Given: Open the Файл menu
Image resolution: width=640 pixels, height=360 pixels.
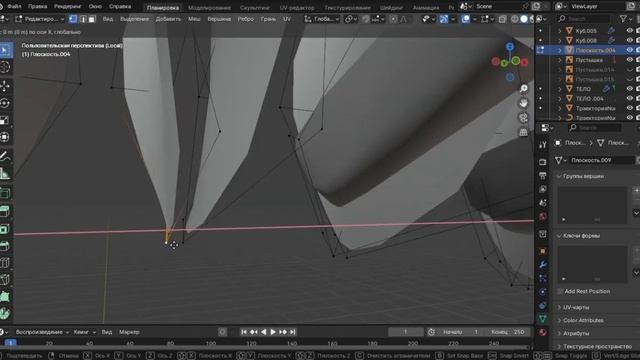Looking at the screenshot, I should click(15, 6).
